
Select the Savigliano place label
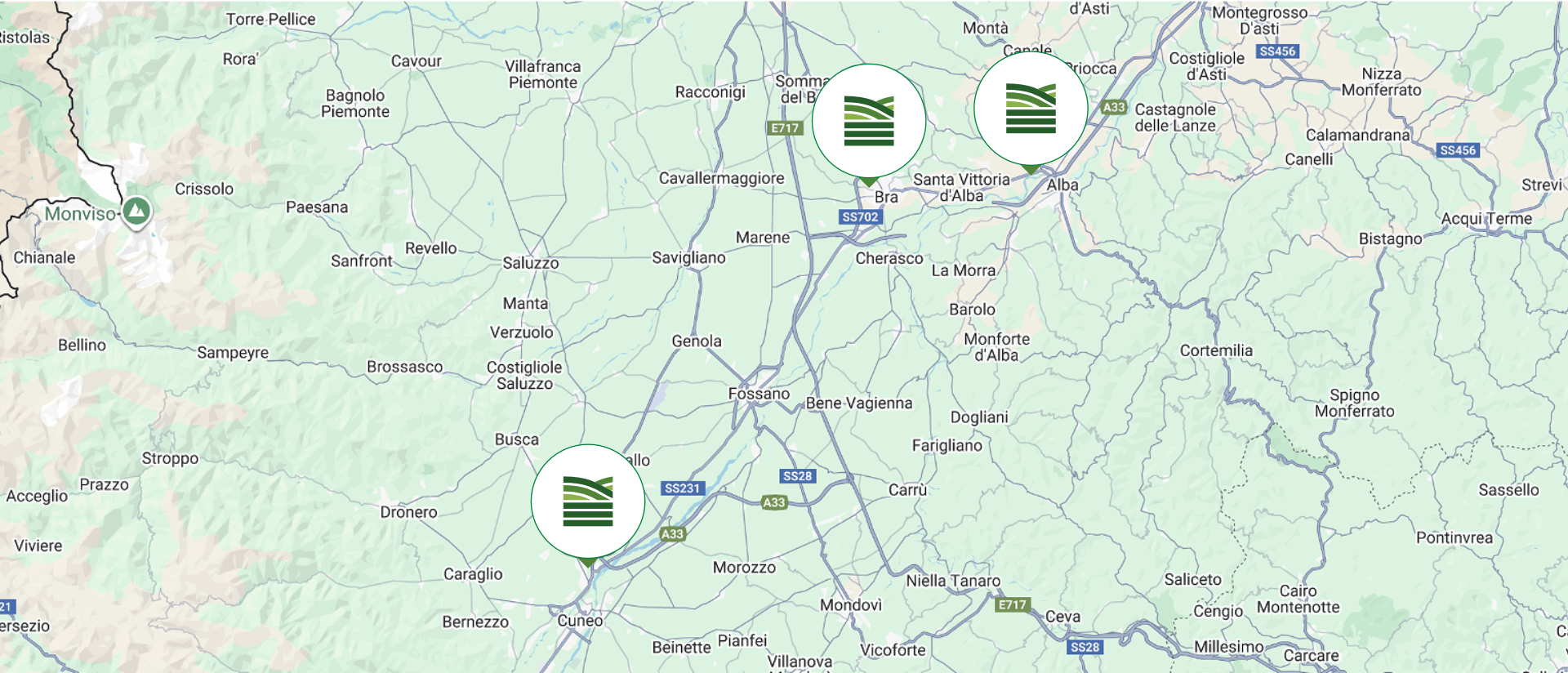688,258
